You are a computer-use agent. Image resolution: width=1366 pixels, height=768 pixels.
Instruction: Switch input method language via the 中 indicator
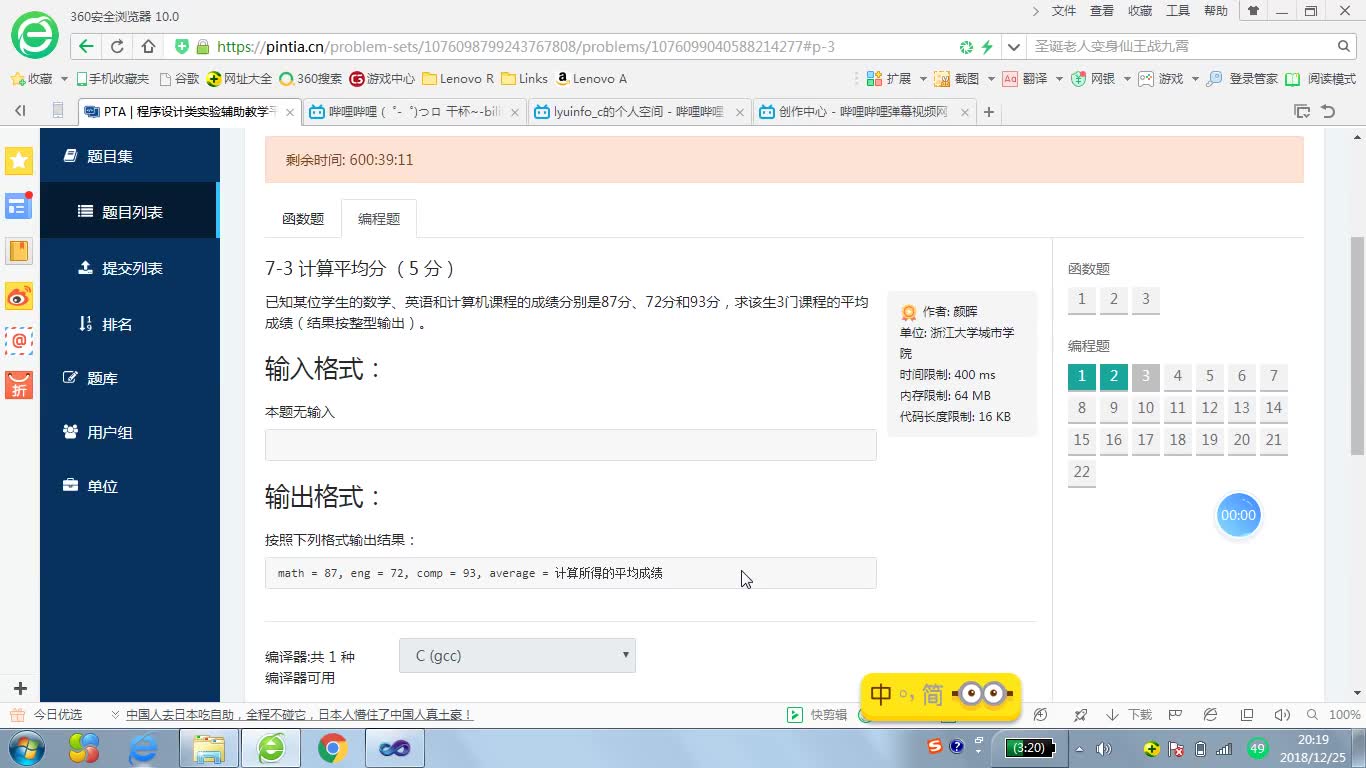click(x=880, y=694)
